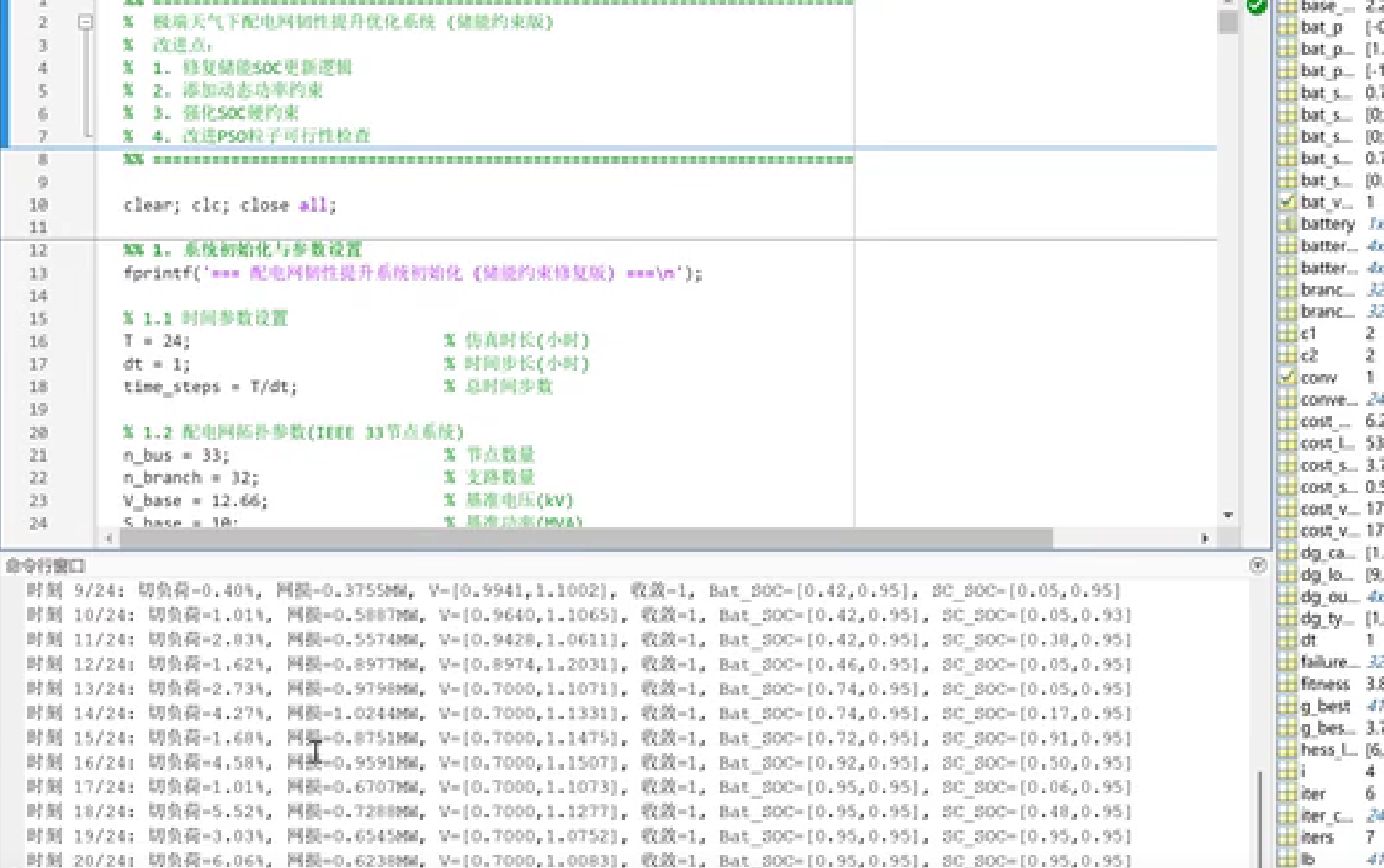Select the iters variable icon

pyautogui.click(x=1286, y=838)
